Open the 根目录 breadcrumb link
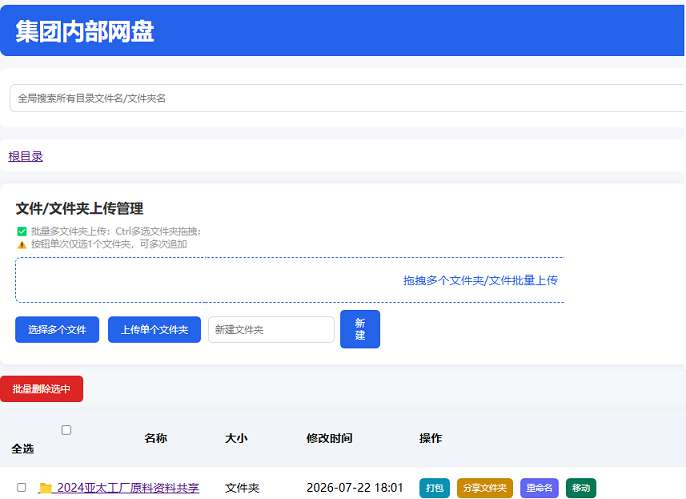Image resolution: width=686 pixels, height=499 pixels. tap(25, 156)
